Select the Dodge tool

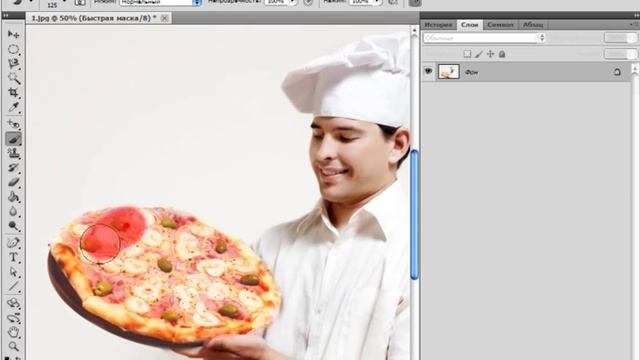click(13, 226)
